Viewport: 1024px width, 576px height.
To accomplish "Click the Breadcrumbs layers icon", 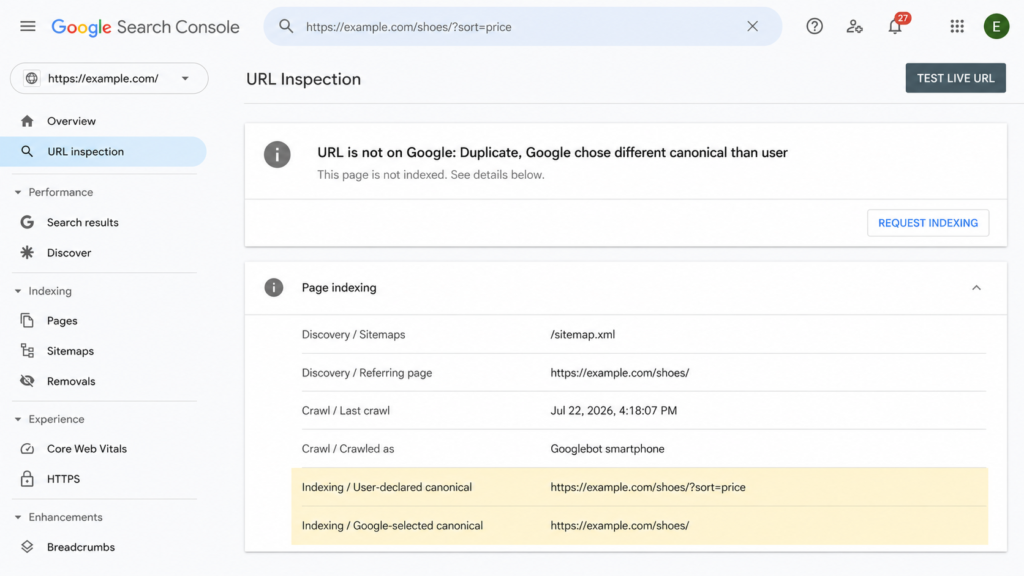I will tap(27, 547).
